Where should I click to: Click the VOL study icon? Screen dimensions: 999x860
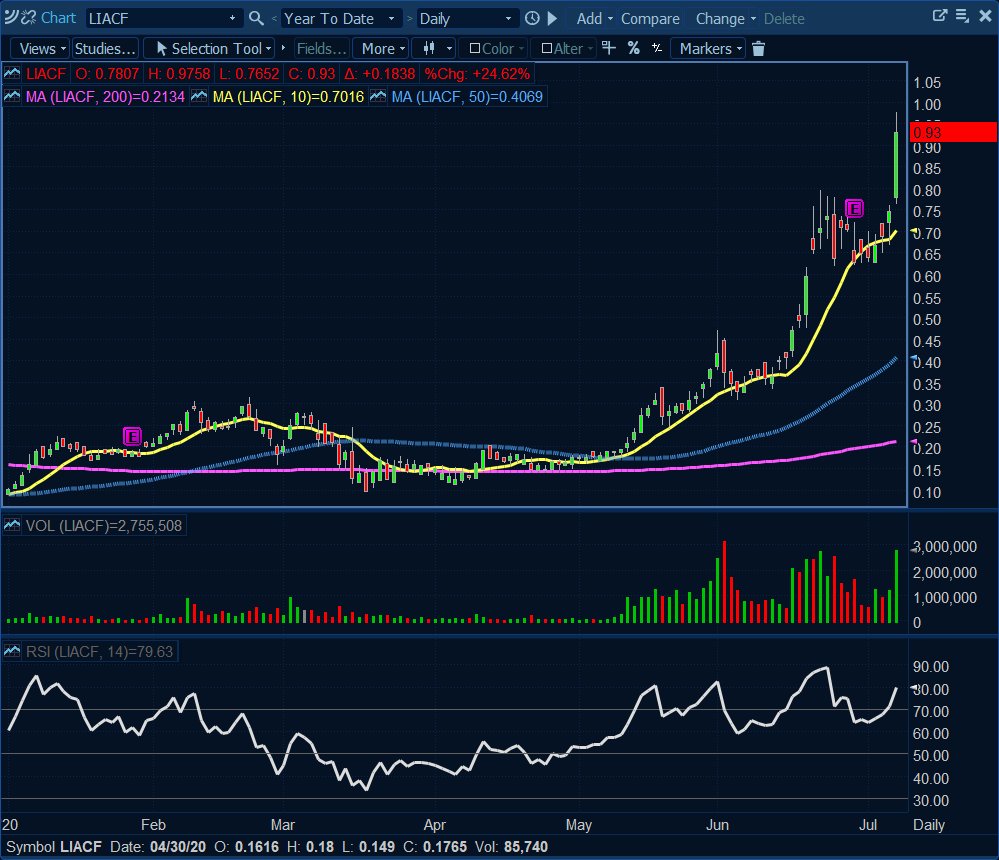(12, 526)
